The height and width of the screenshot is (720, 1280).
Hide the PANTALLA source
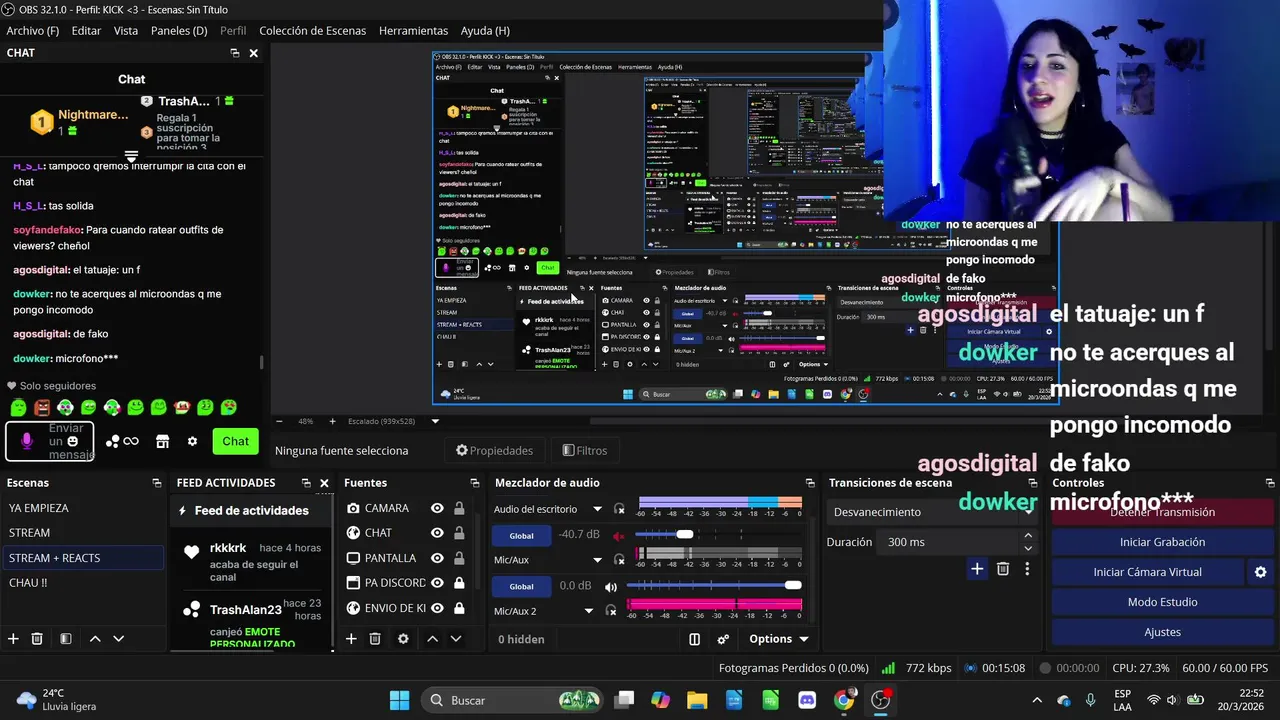[437, 558]
